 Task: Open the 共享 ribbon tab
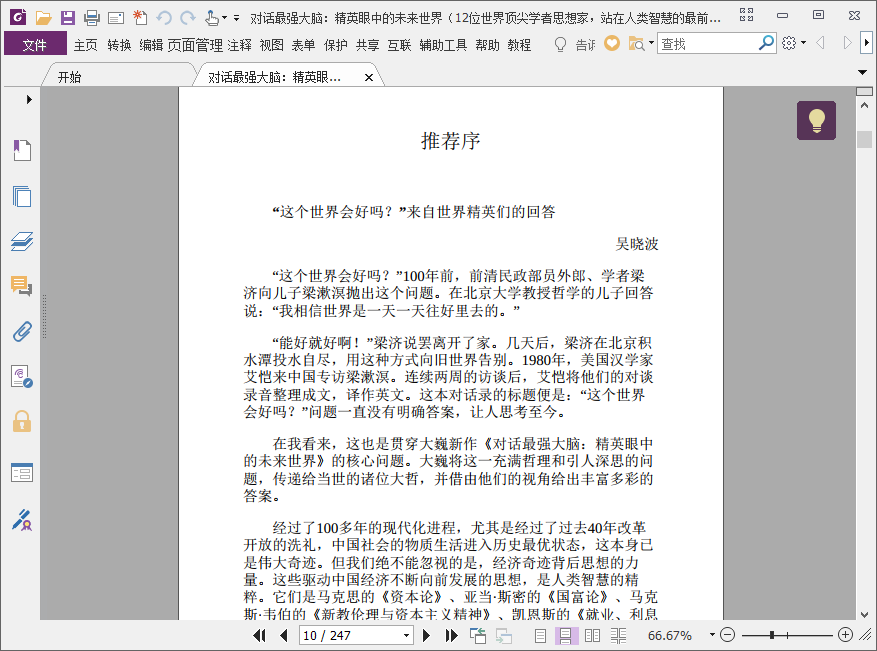tap(367, 45)
